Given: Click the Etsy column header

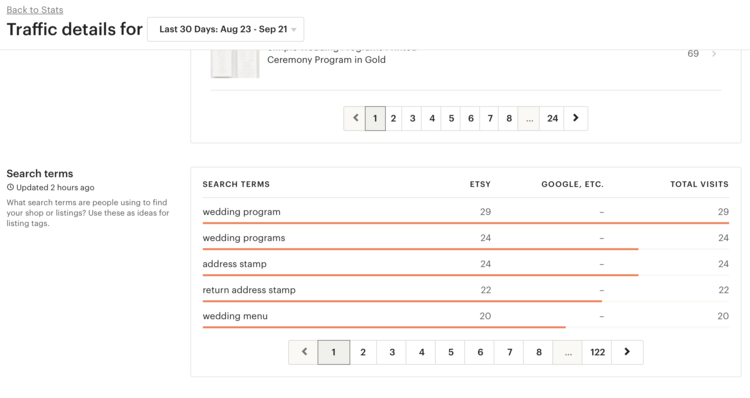Looking at the screenshot, I should pyautogui.click(x=480, y=184).
